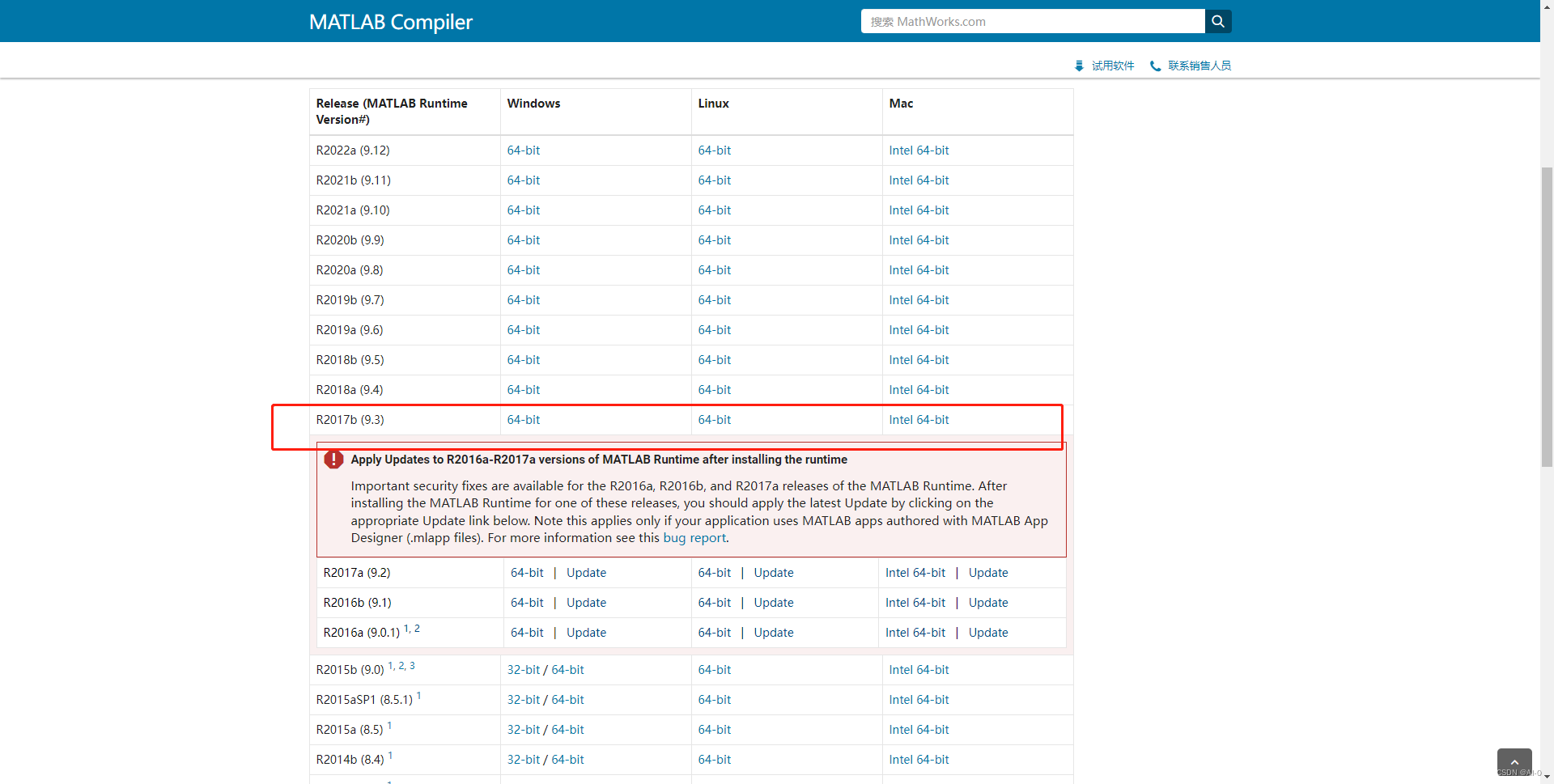Open the 联系销售人员 link
Viewport: 1554px width, 784px height.
[x=1199, y=66]
